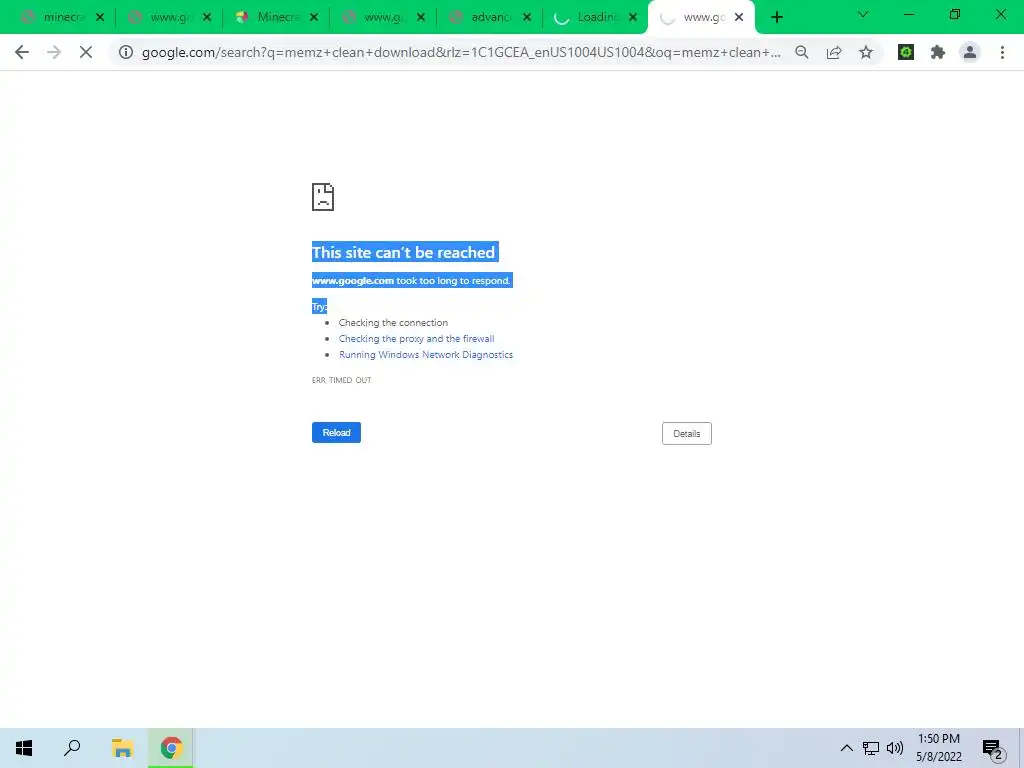Close the active www.go tab
The height and width of the screenshot is (768, 1024).
(x=739, y=18)
